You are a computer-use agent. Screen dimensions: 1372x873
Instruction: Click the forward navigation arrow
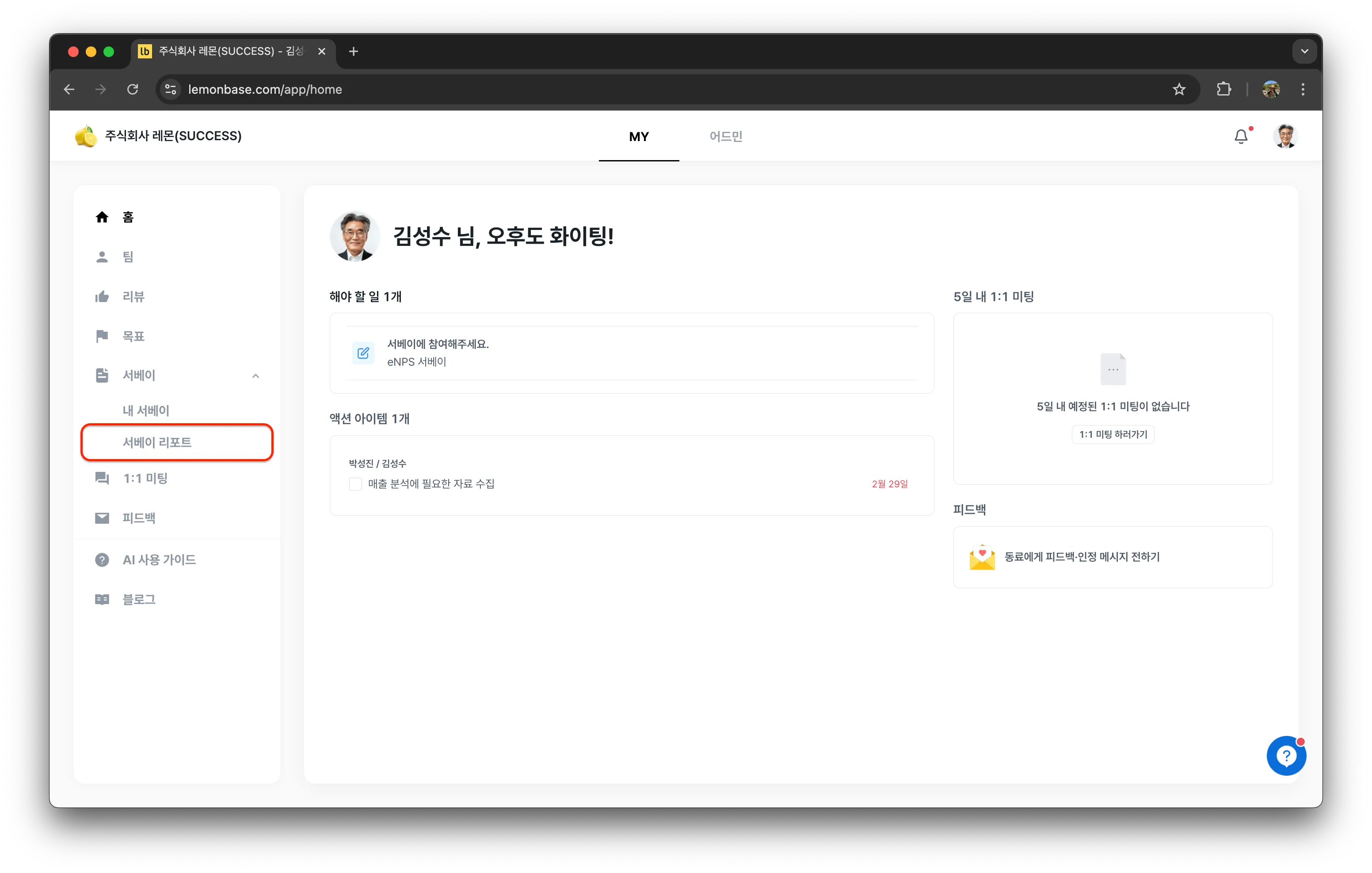[x=101, y=89]
